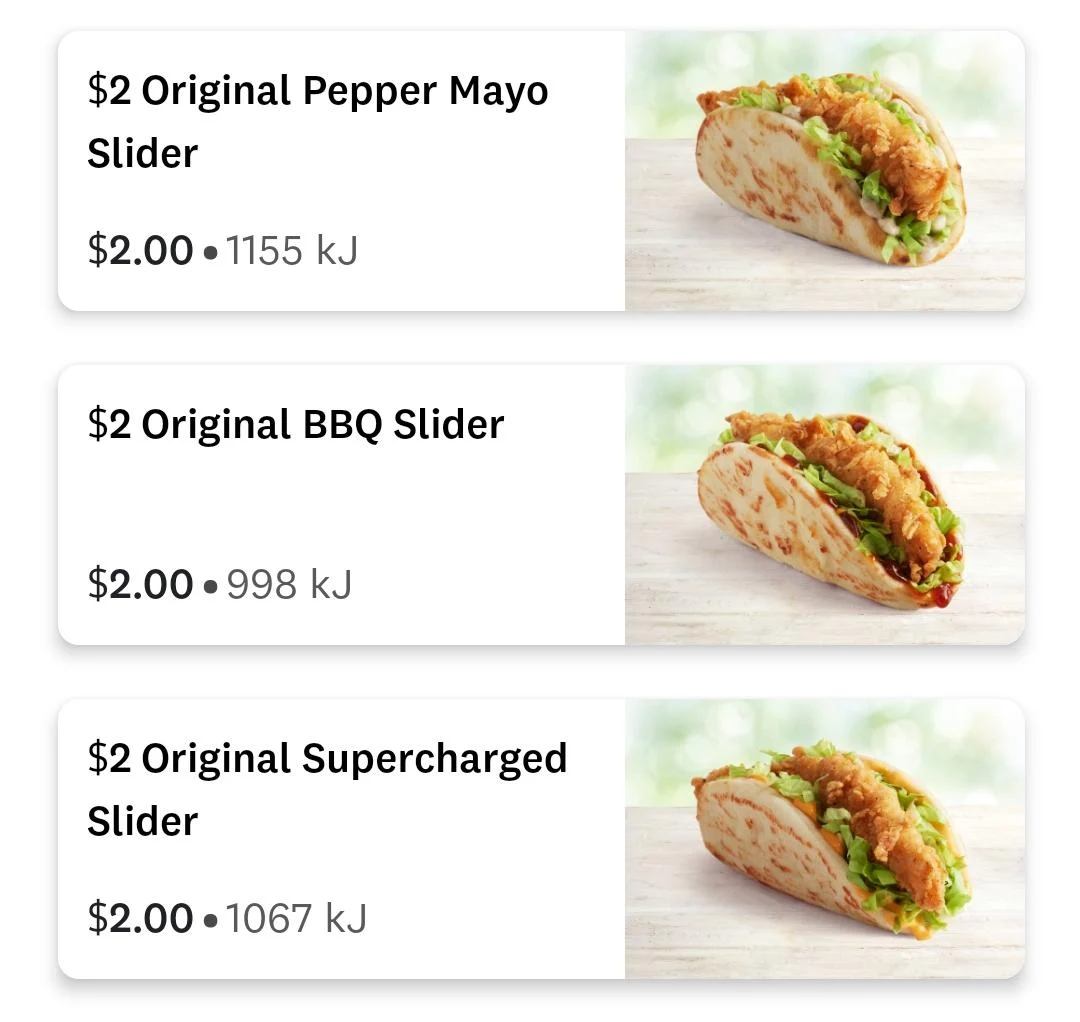
Task: Click the BBQ Slider title text
Action: coord(297,423)
